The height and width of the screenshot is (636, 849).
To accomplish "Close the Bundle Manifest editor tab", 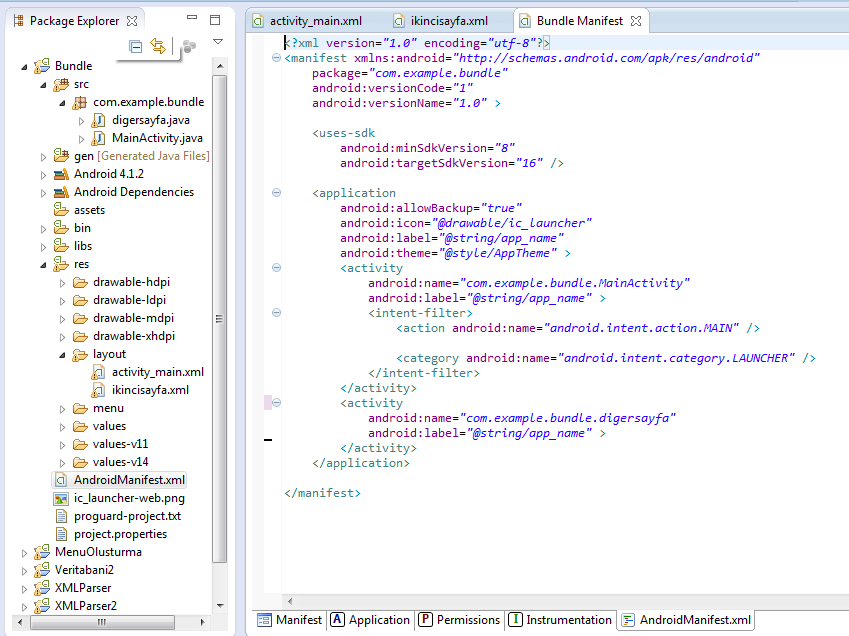I will 635,21.
